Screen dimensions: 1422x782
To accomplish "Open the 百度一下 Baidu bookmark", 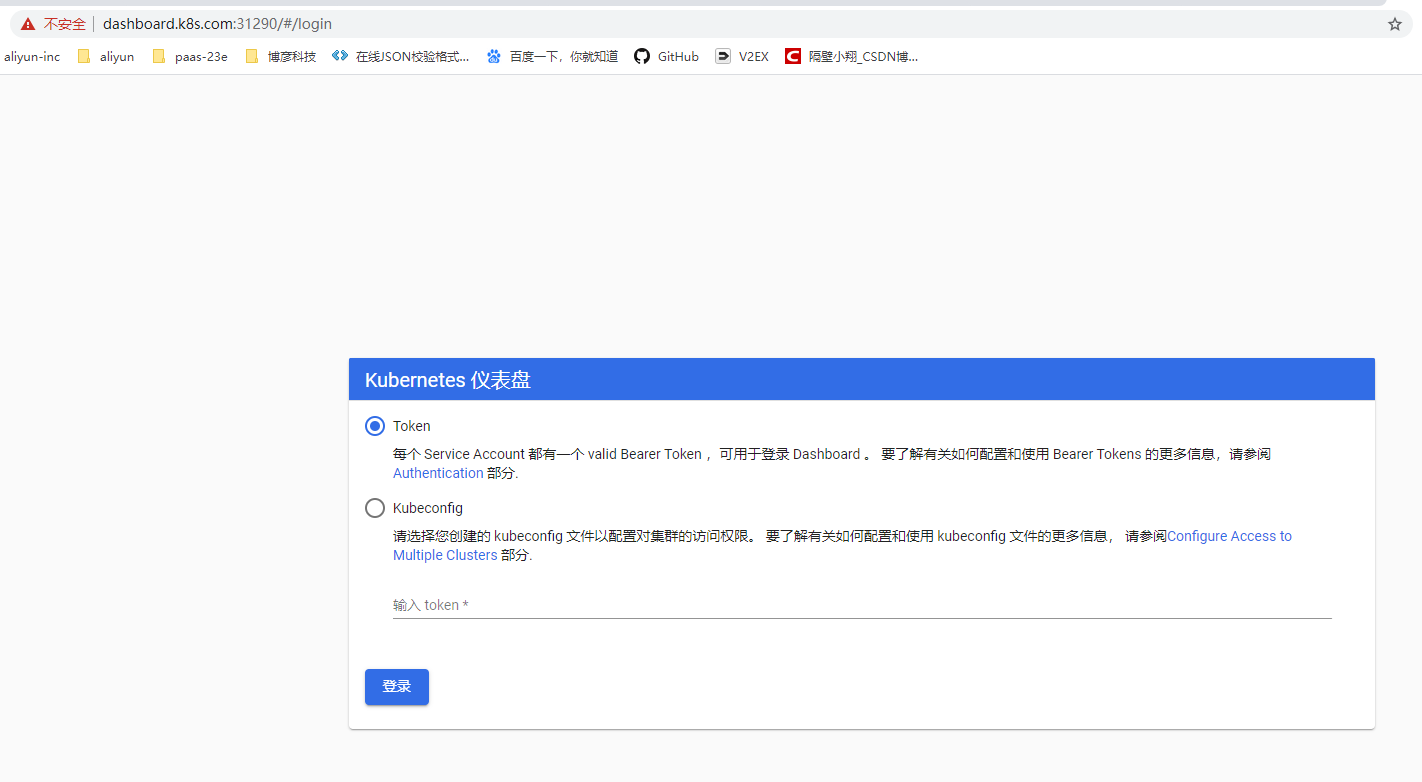I will click(552, 57).
